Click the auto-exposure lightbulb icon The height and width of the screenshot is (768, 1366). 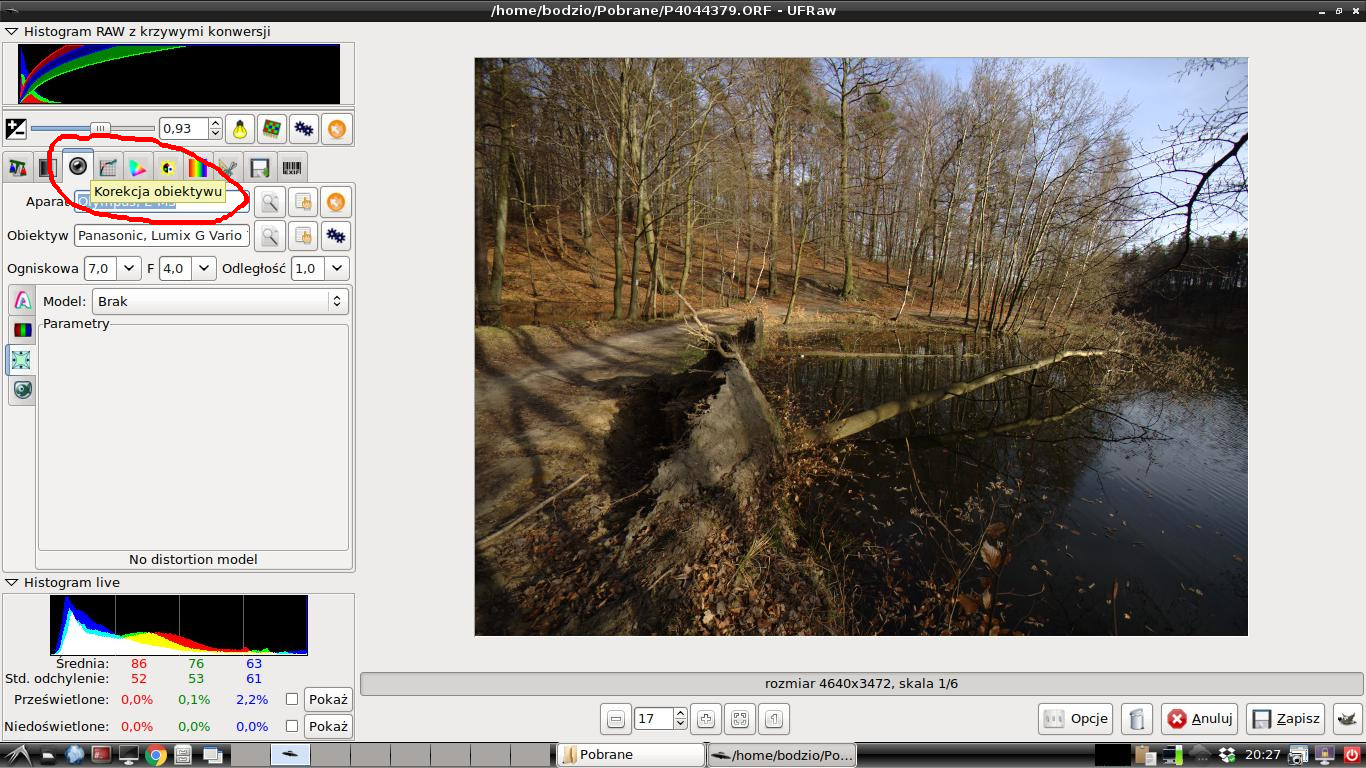240,129
